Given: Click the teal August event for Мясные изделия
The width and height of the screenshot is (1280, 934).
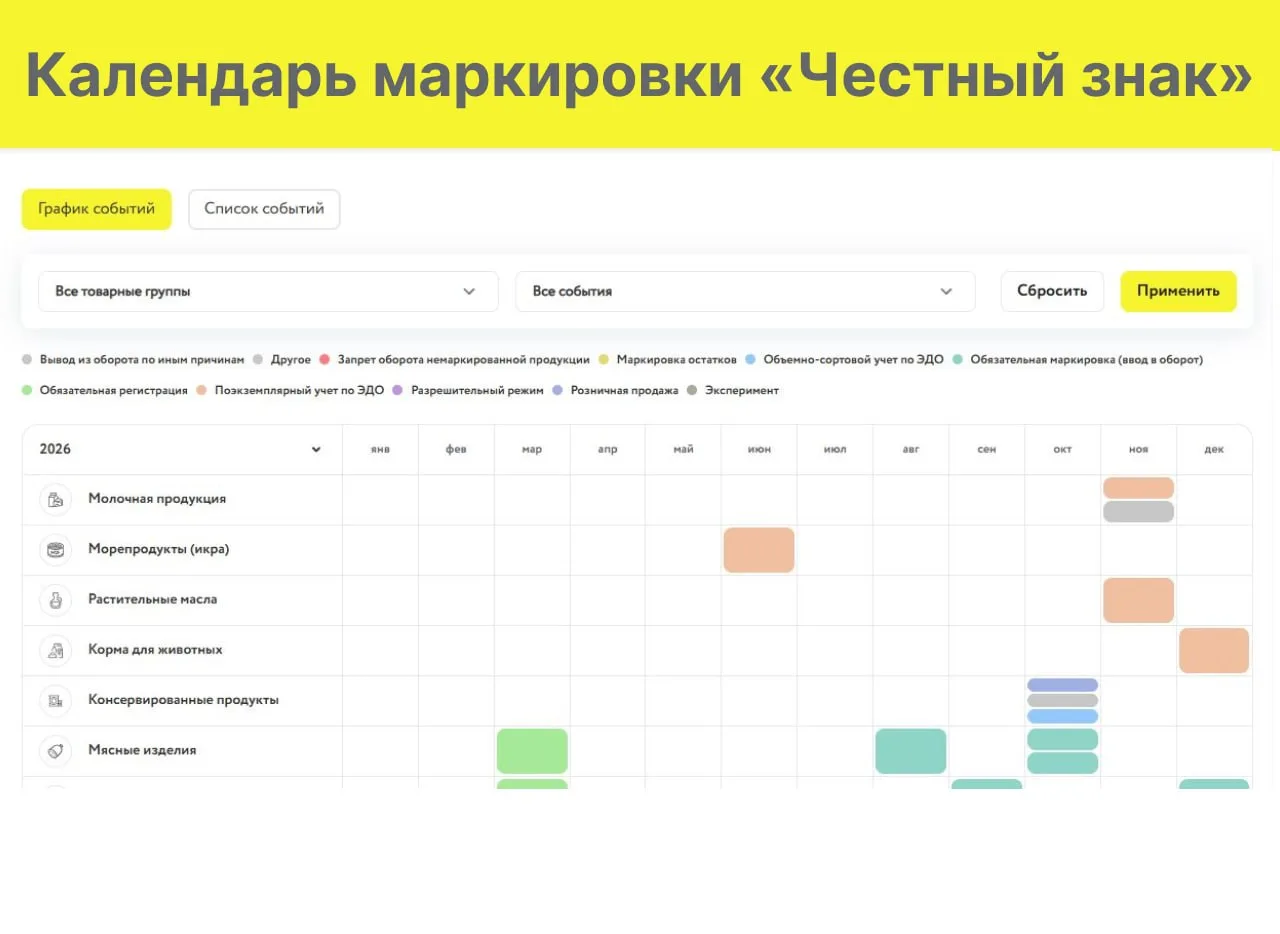Looking at the screenshot, I should [911, 751].
